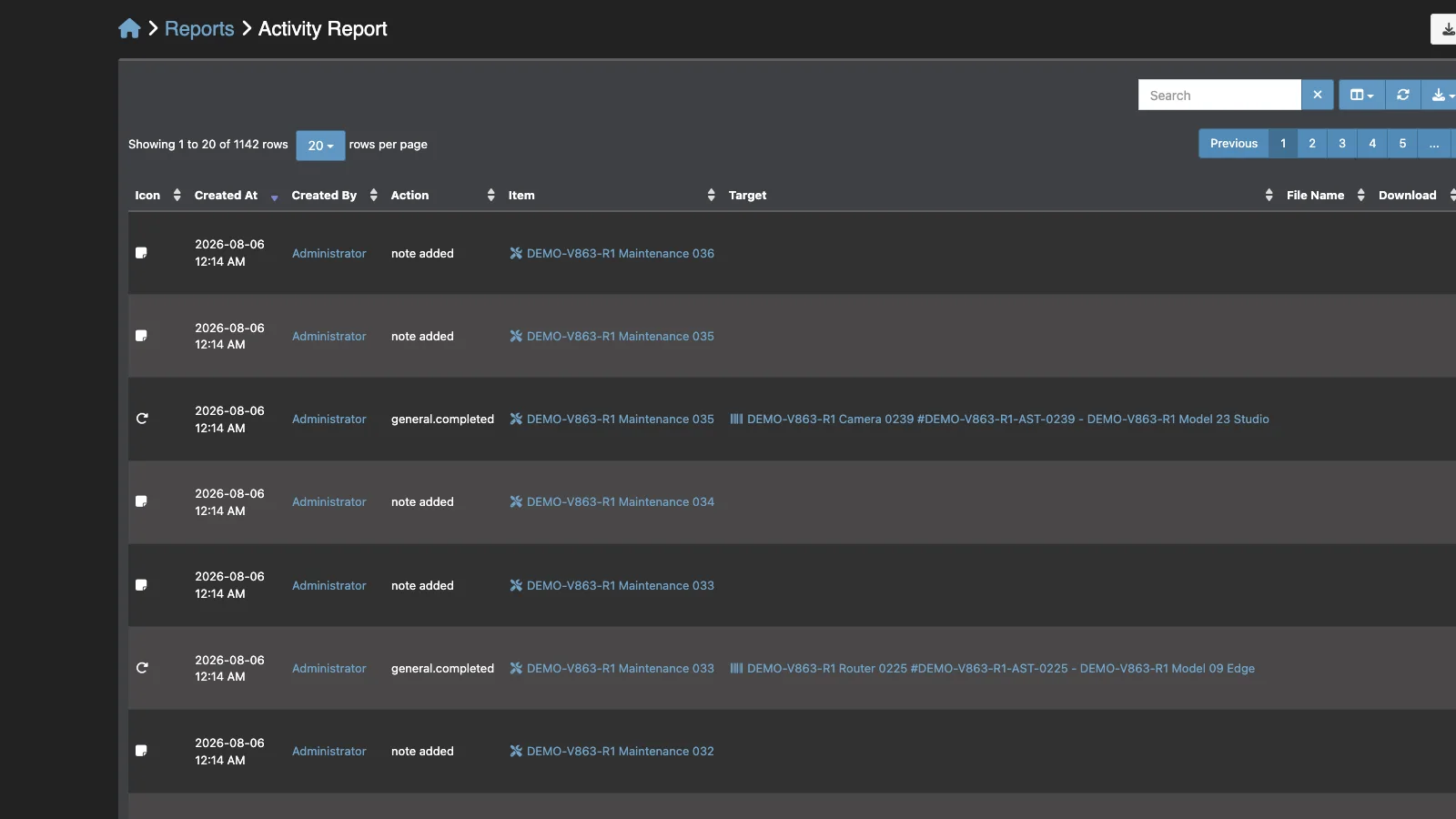
Task: Open Administrator link in Maintenance 036 row
Action: tap(329, 254)
